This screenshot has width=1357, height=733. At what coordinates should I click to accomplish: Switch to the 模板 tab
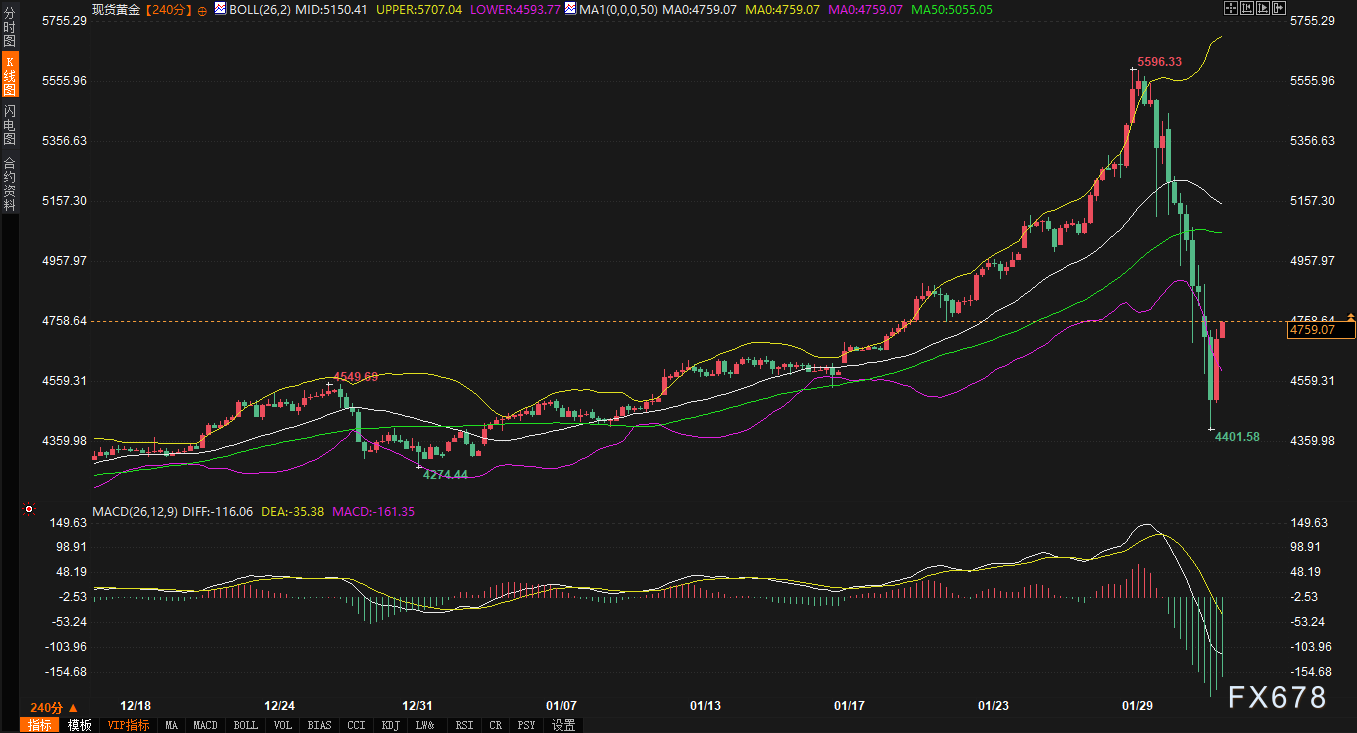click(x=80, y=725)
